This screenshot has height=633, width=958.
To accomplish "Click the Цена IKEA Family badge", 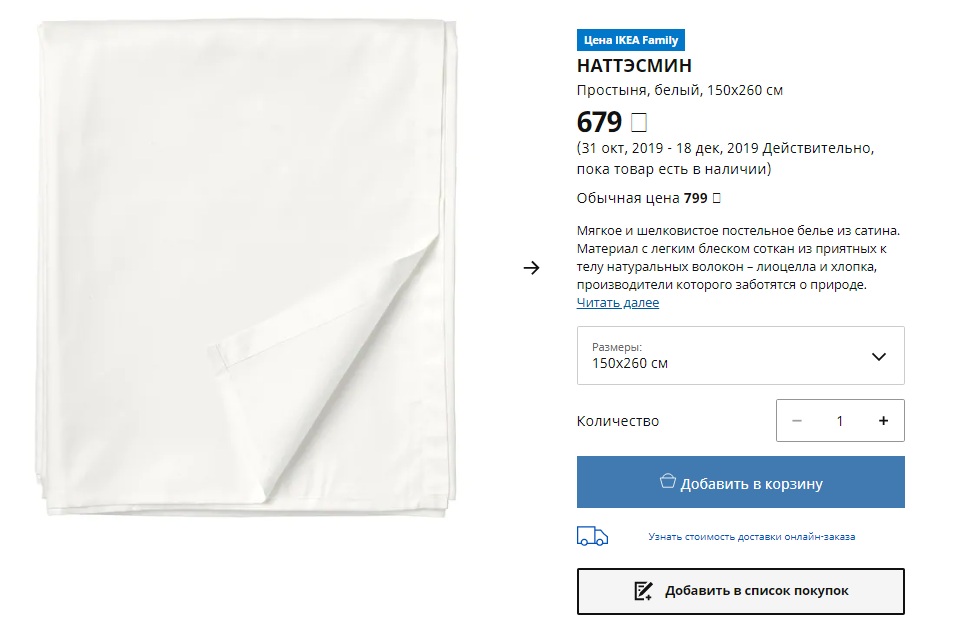I will point(631,40).
